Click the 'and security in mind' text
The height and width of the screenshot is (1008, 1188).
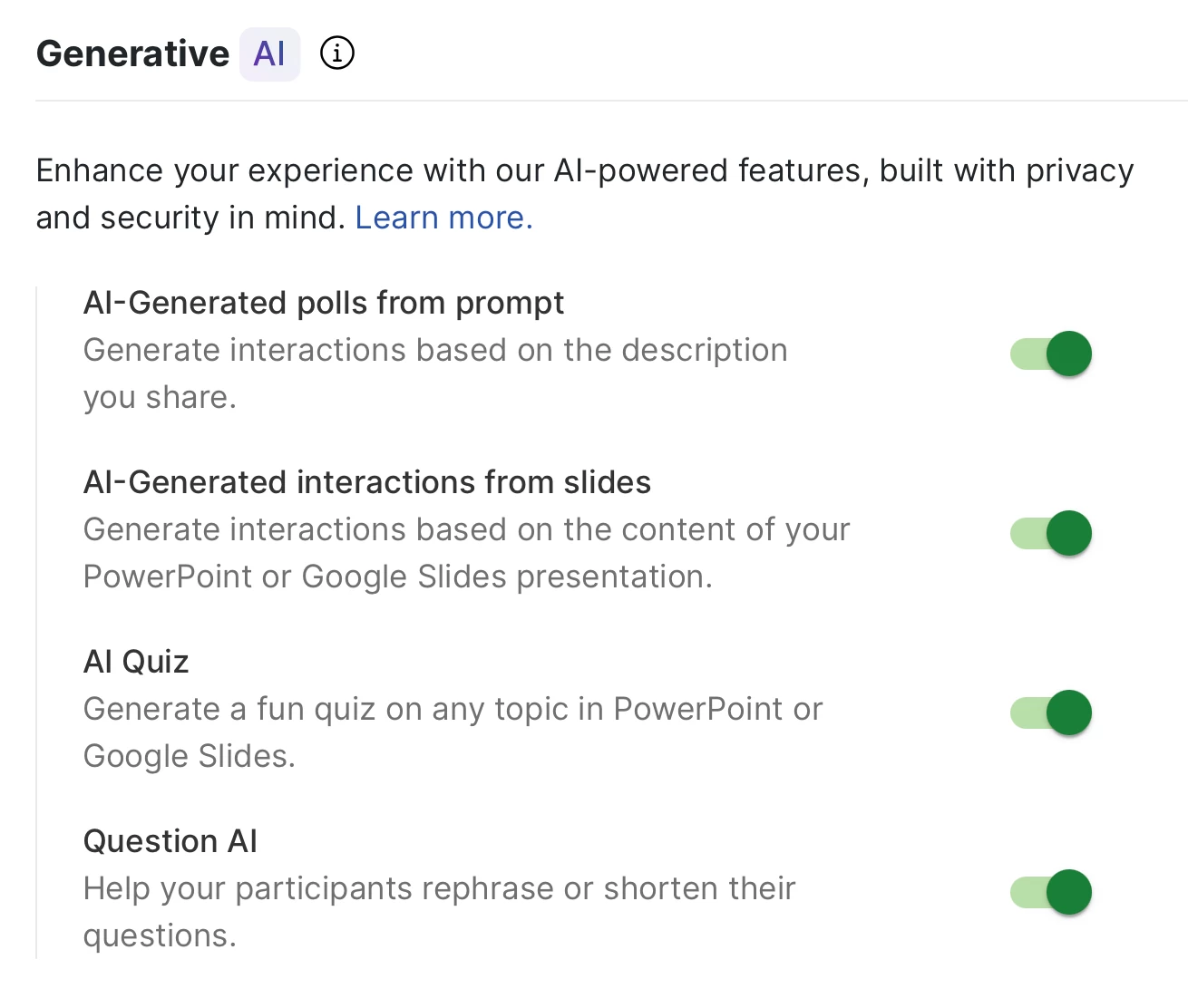tap(190, 218)
